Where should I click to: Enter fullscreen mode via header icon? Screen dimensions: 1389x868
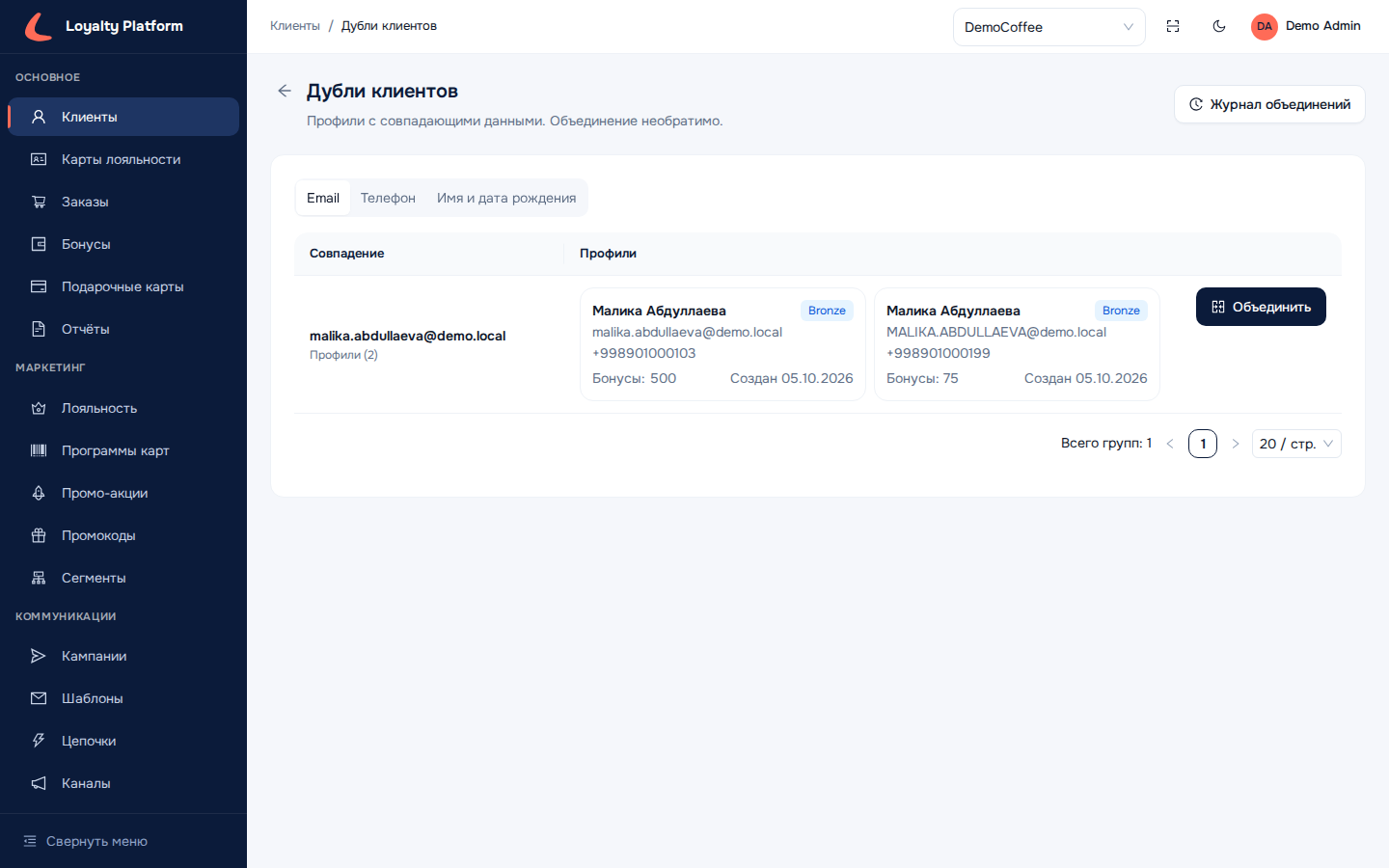[1173, 26]
